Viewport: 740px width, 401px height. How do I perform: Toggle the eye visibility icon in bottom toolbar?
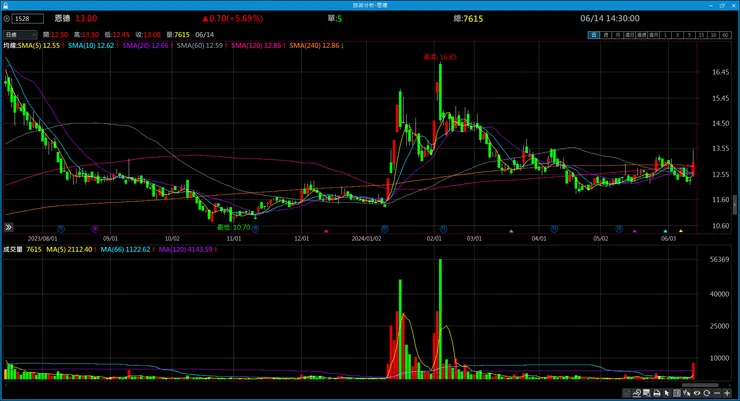697,393
